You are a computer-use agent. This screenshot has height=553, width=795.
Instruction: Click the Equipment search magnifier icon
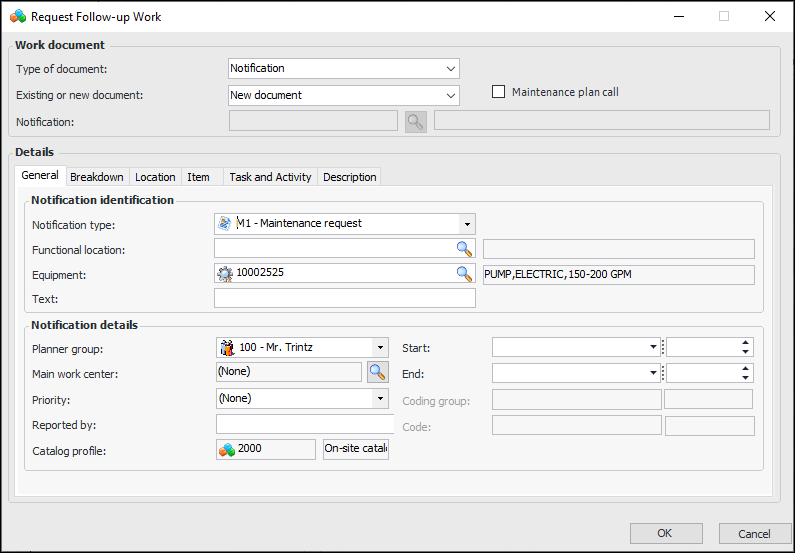click(464, 273)
